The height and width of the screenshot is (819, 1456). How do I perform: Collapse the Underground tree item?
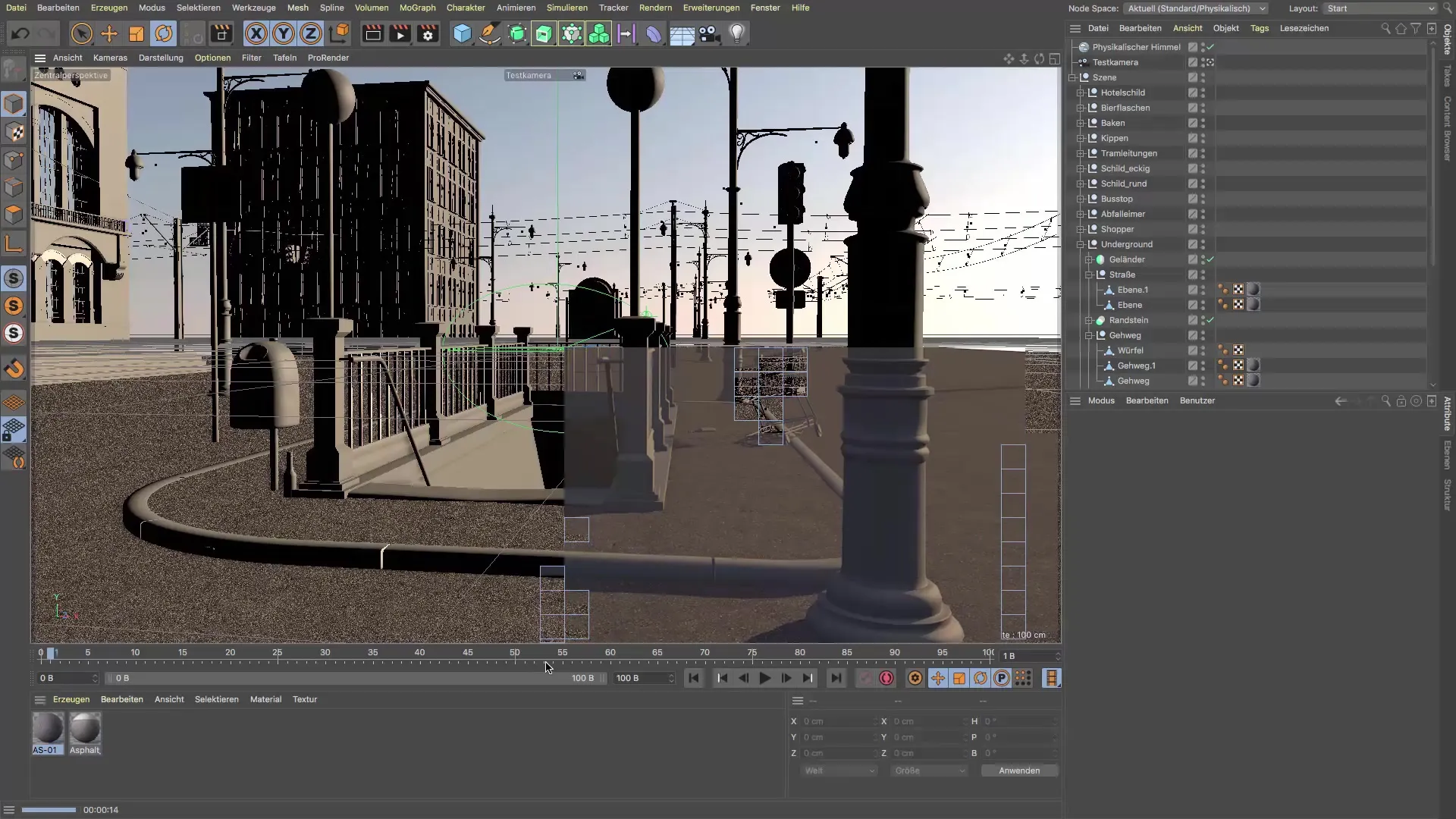tap(1081, 244)
